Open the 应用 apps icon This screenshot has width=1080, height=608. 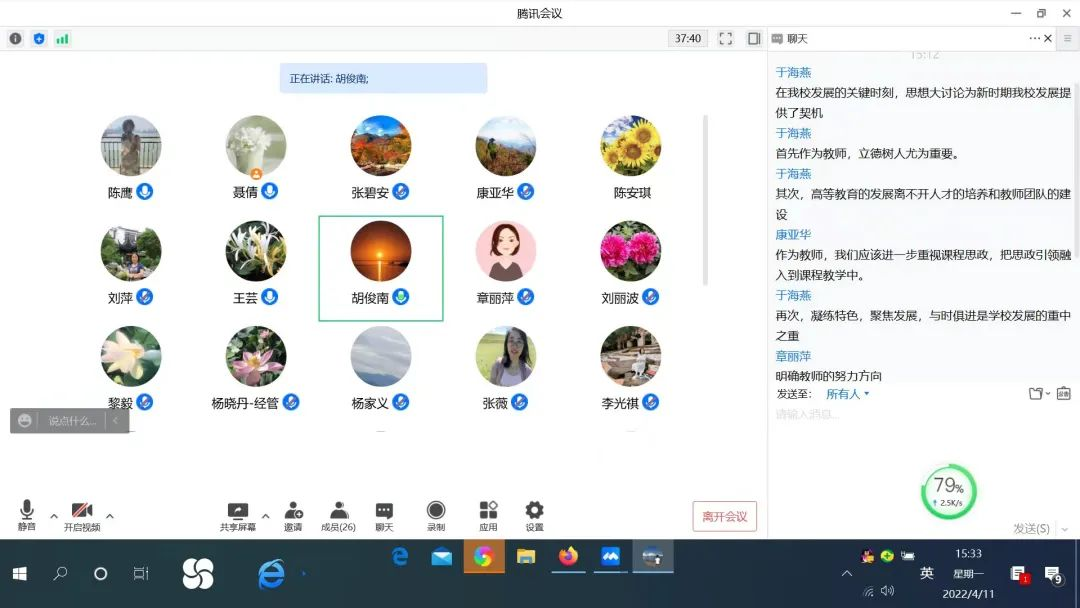(488, 512)
